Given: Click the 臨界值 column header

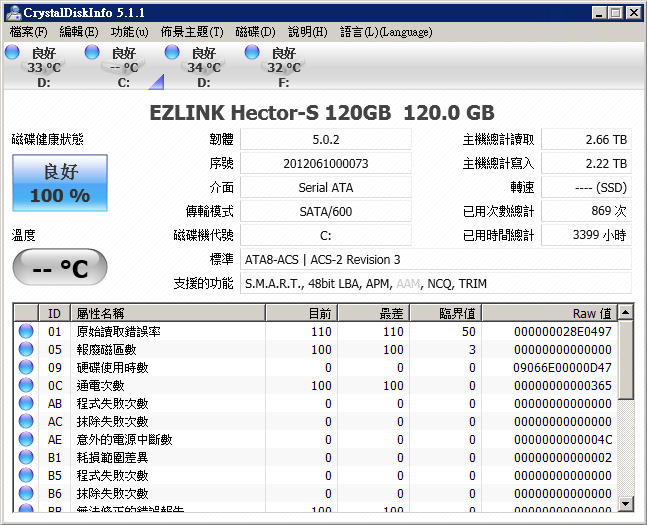Looking at the screenshot, I should pyautogui.click(x=446, y=313).
